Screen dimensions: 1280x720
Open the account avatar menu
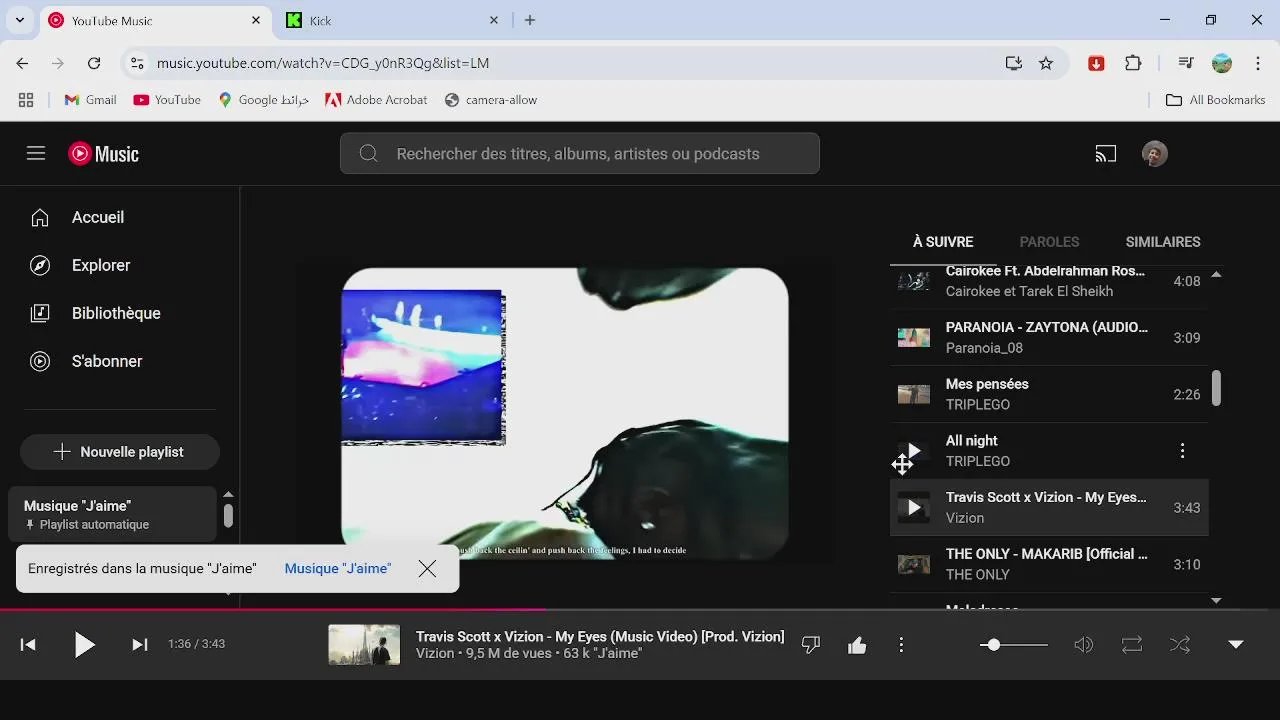1155,153
